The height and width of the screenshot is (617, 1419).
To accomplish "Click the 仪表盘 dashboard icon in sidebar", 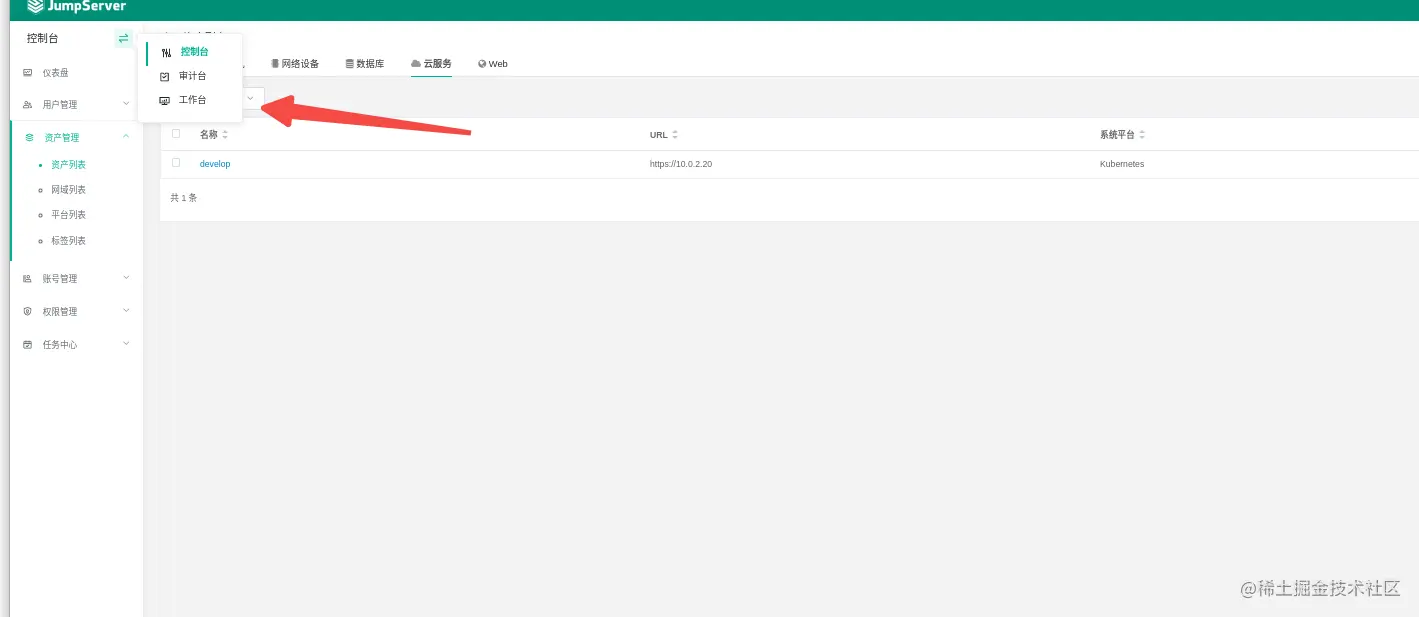I will click(x=28, y=73).
